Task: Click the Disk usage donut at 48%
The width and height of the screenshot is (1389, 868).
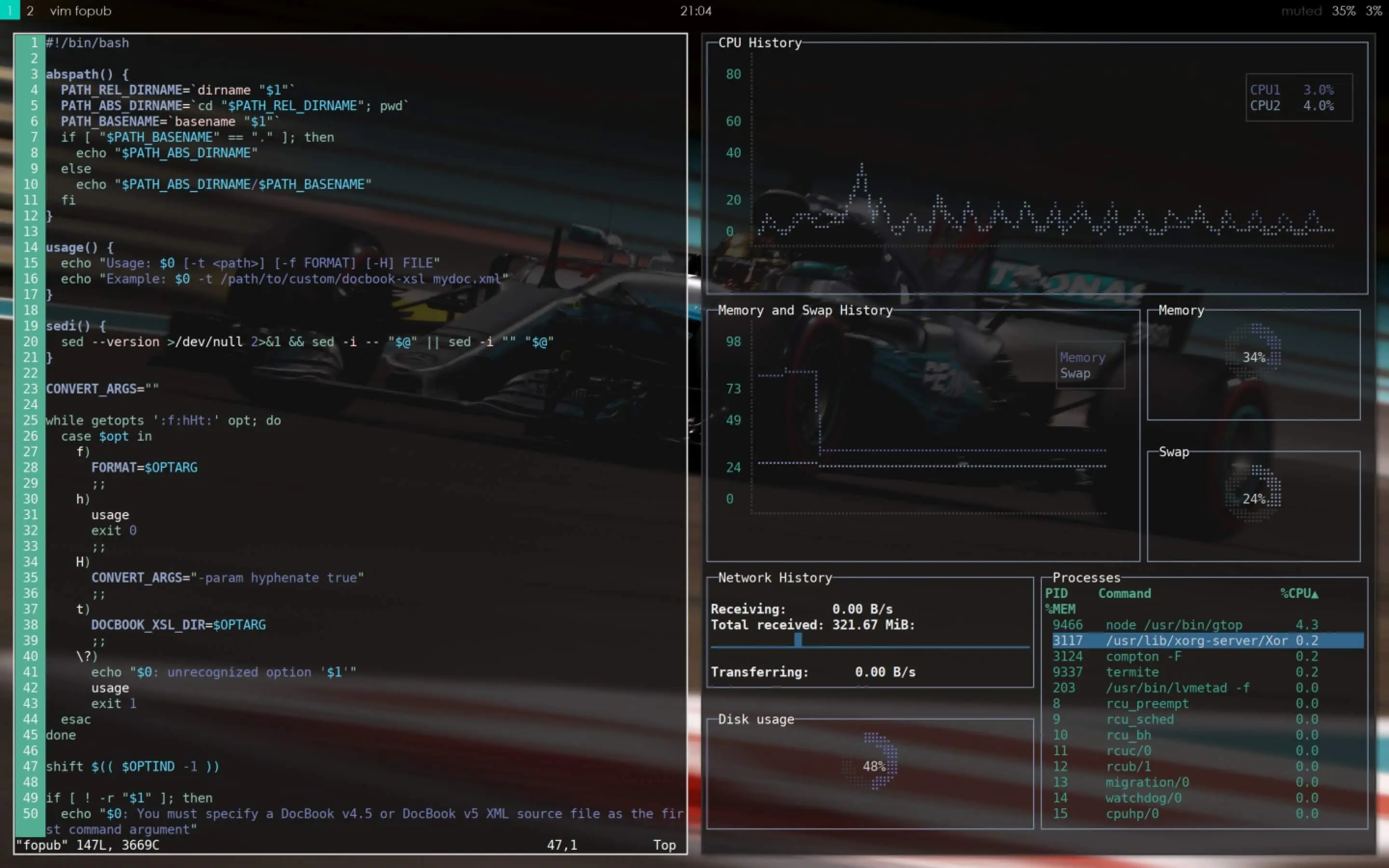Action: tap(873, 765)
